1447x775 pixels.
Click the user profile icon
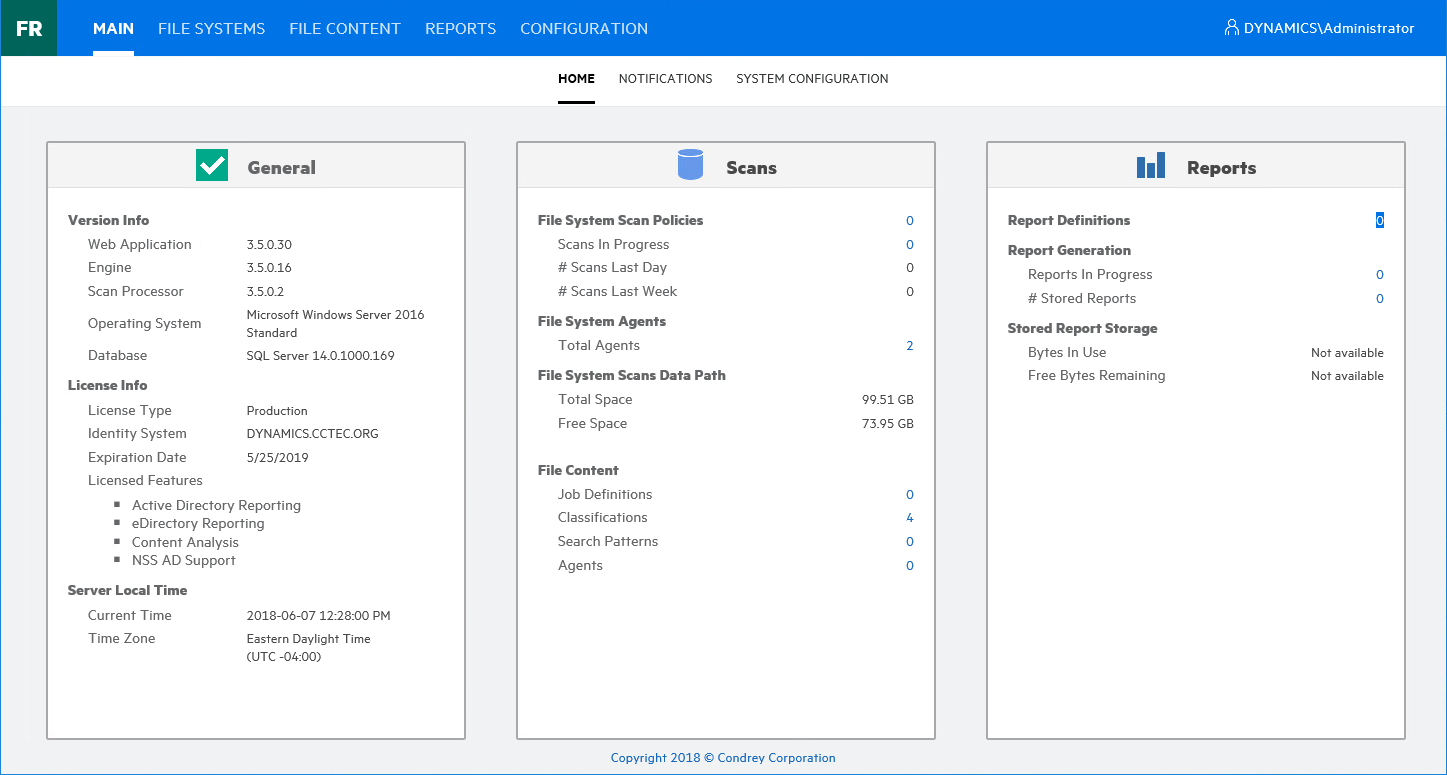tap(1232, 28)
